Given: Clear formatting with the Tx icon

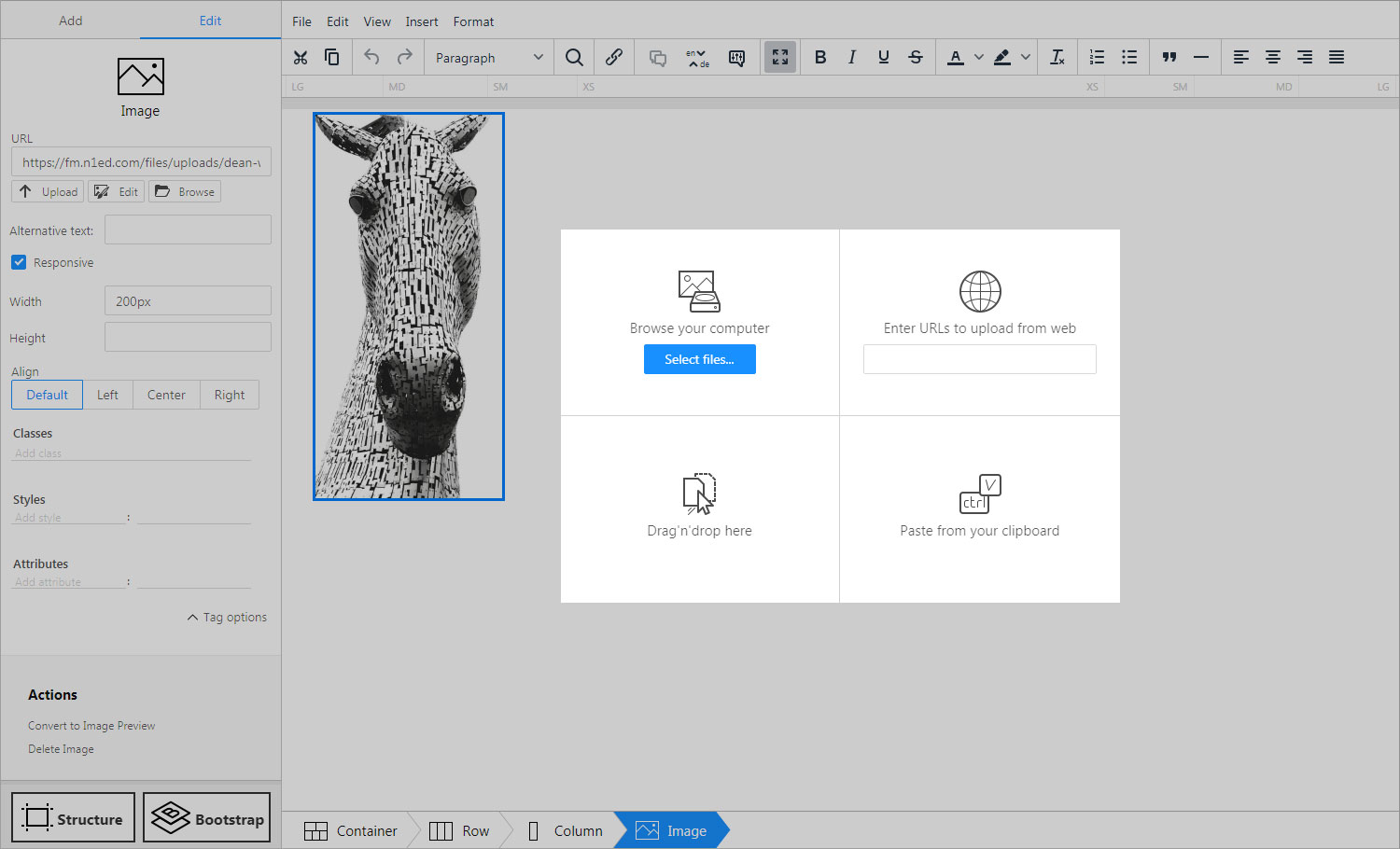Looking at the screenshot, I should point(1057,58).
